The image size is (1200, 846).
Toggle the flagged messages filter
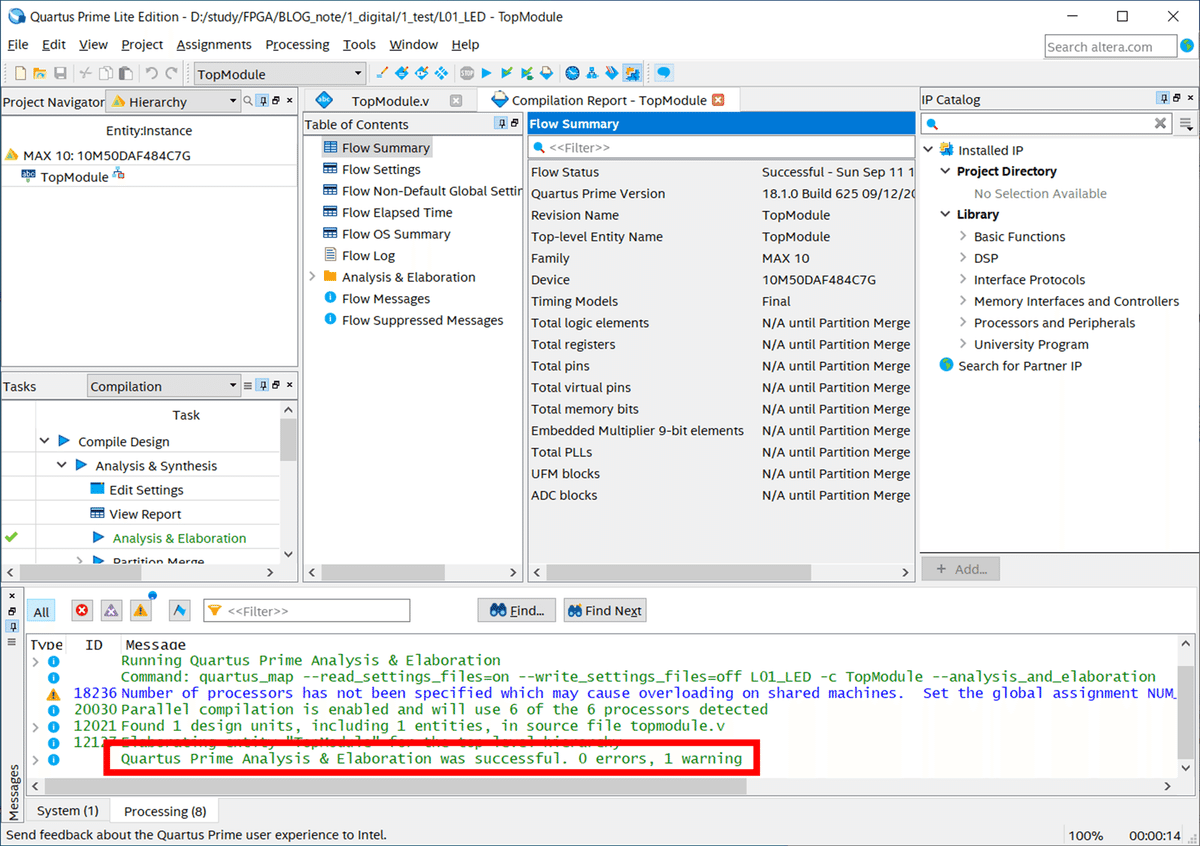180,611
